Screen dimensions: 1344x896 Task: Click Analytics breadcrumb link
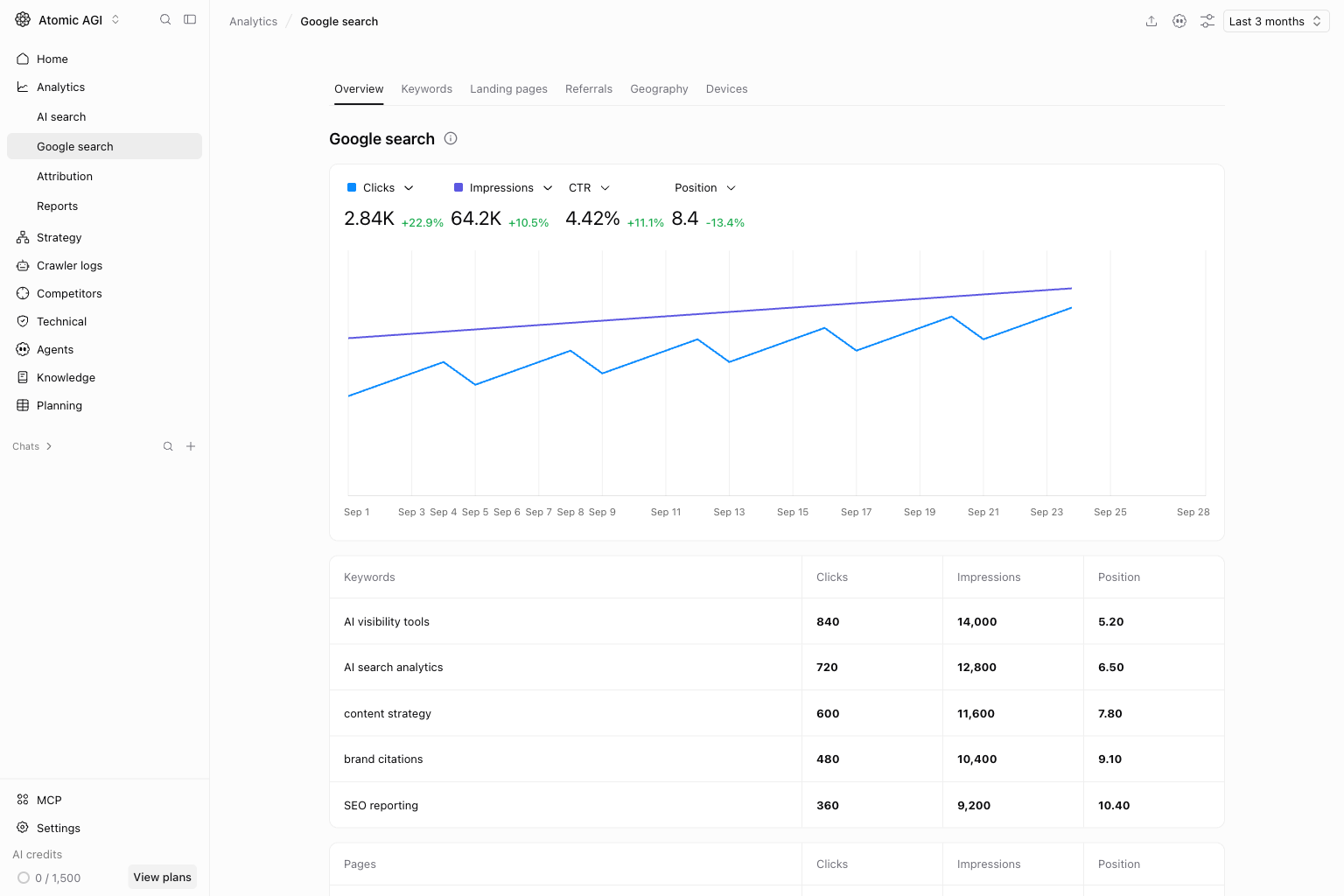[x=253, y=21]
